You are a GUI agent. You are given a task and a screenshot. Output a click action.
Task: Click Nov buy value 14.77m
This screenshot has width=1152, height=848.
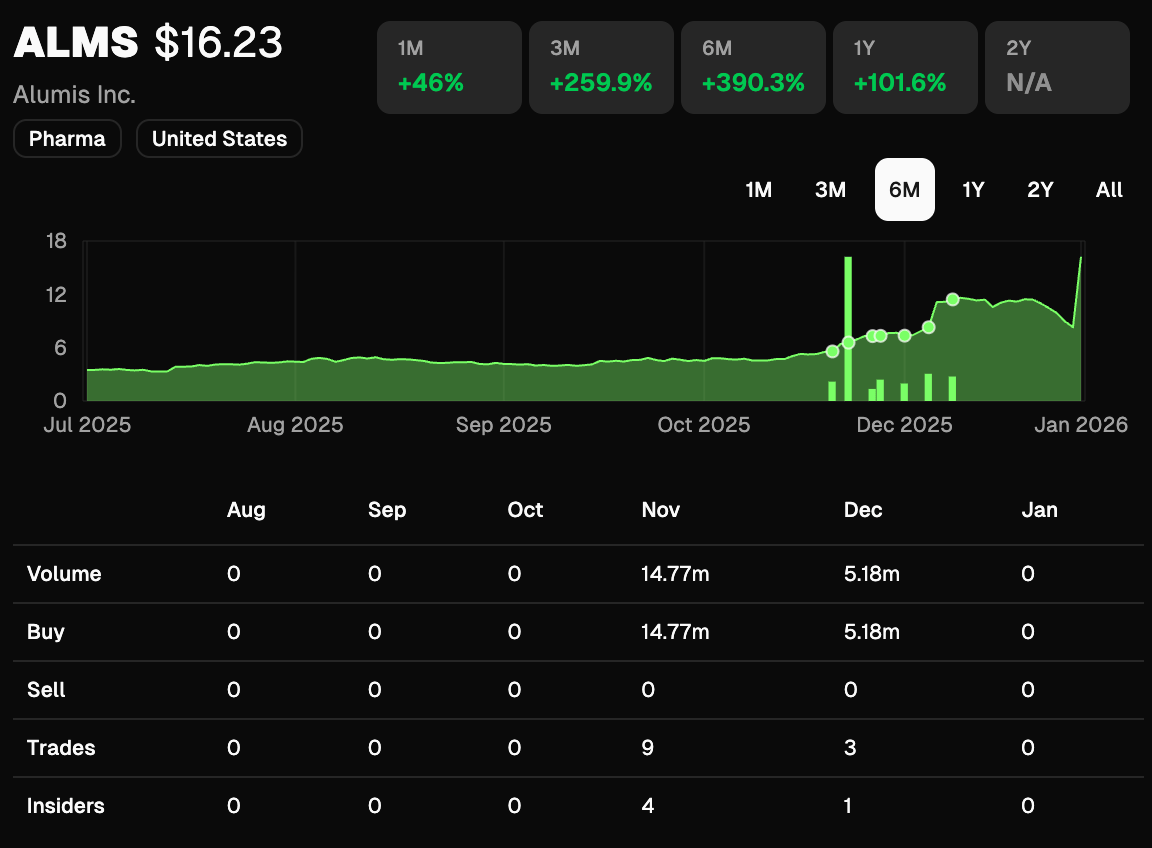click(x=674, y=631)
